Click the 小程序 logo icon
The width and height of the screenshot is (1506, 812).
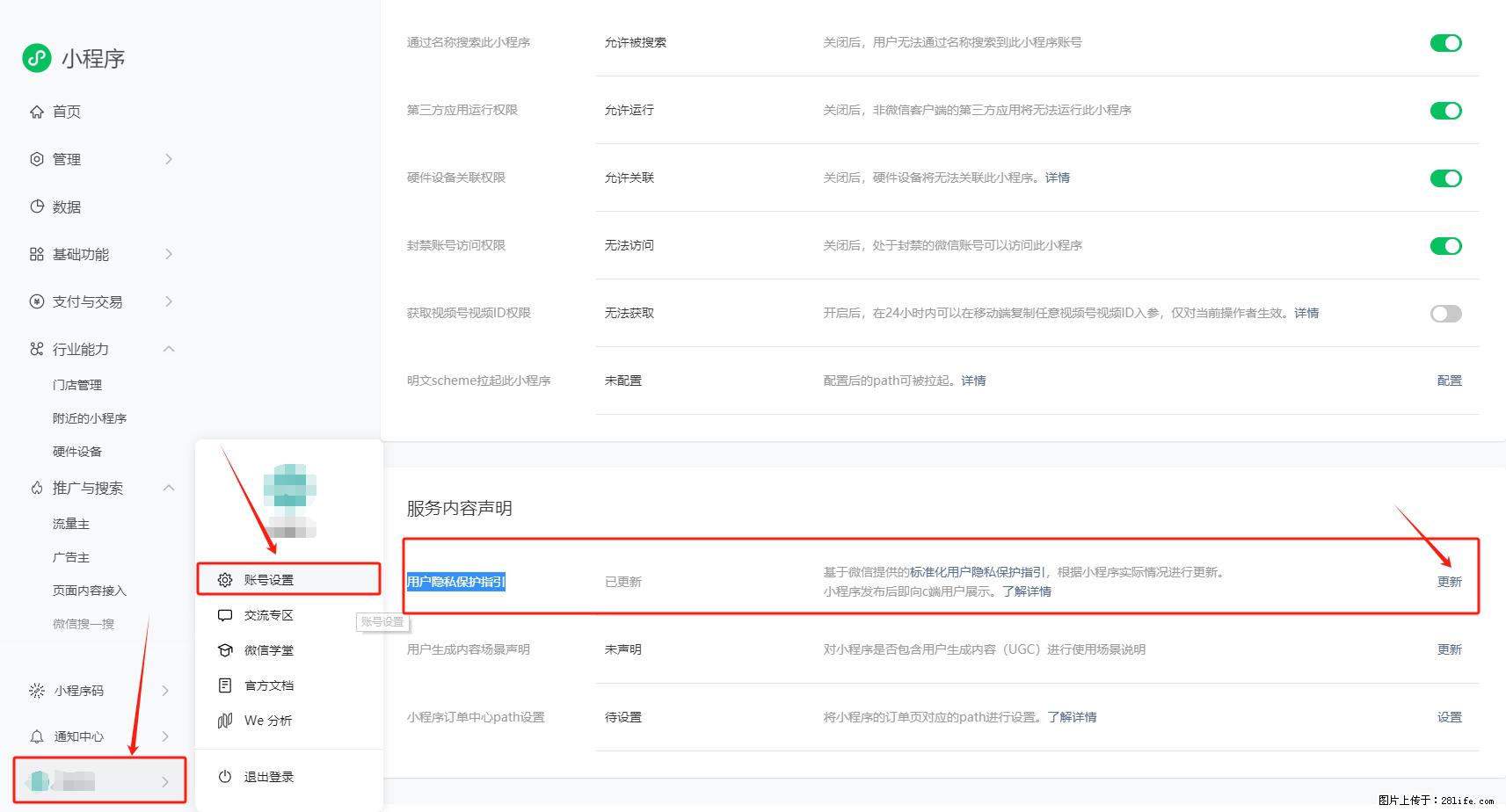[x=35, y=58]
